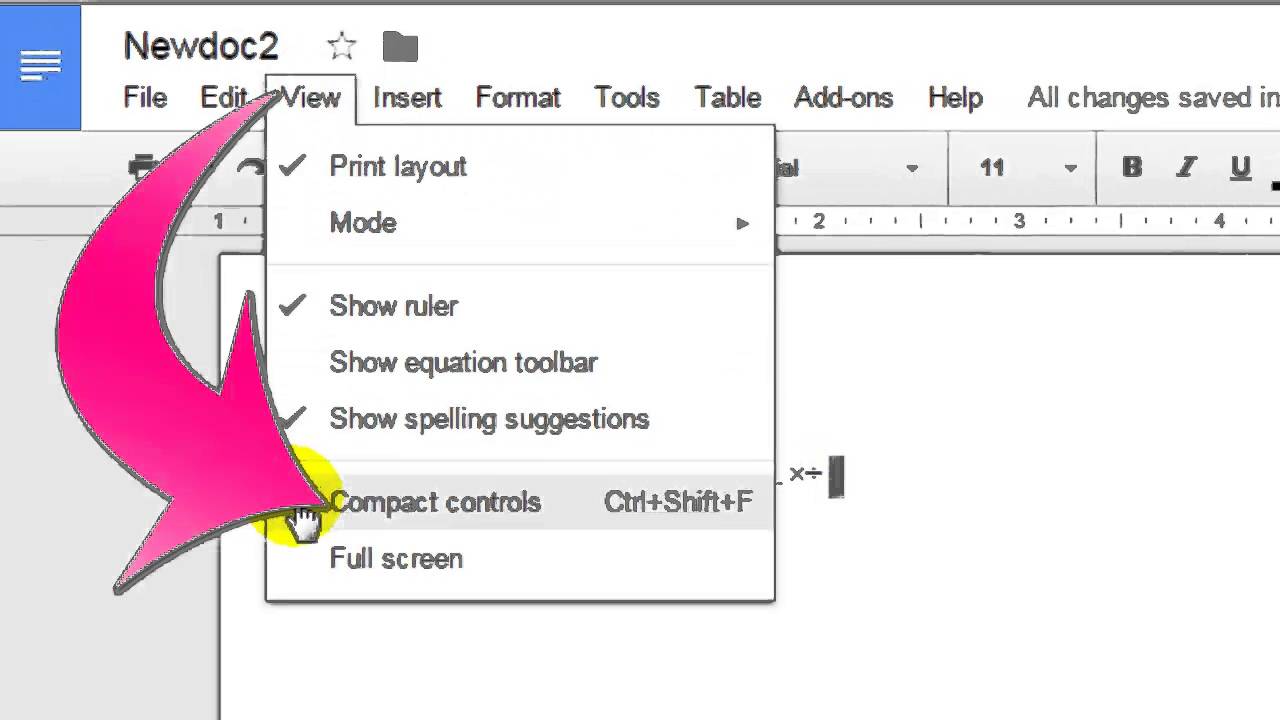Toggle Print layout in the View menu
1280x720 pixels.
click(x=520, y=166)
